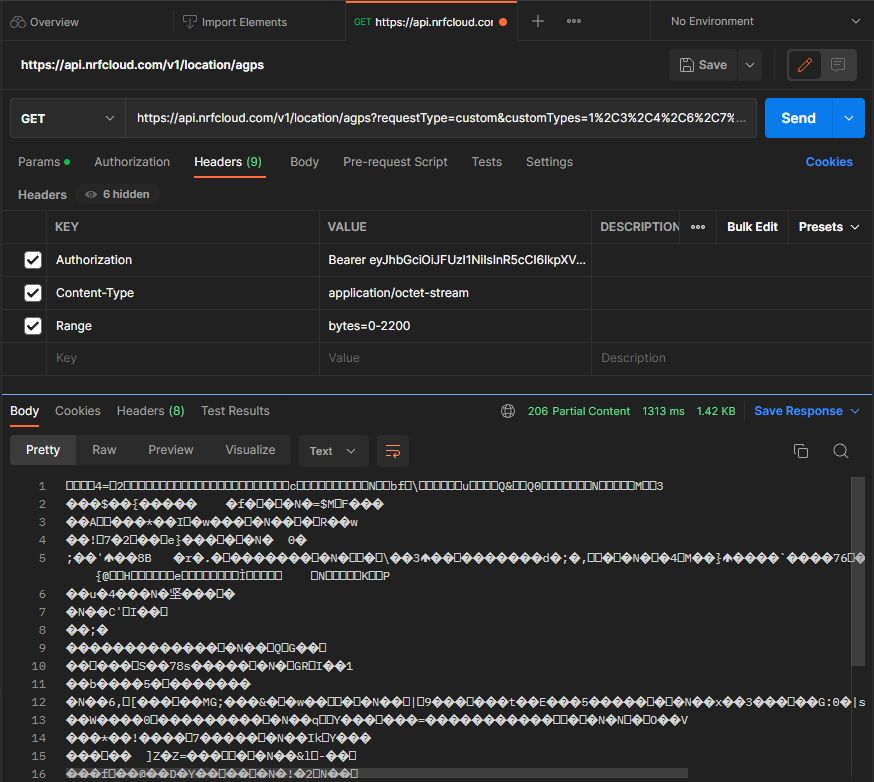Open the comments icon beside edit pencil

838,65
